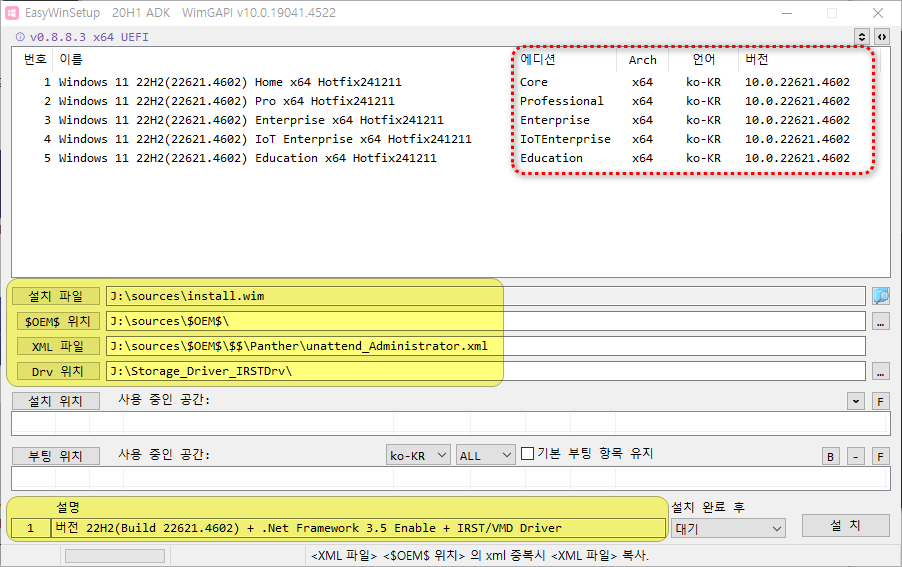Click the 이름 column header
Image resolution: width=902 pixels, height=567 pixels.
pyautogui.click(x=71, y=59)
